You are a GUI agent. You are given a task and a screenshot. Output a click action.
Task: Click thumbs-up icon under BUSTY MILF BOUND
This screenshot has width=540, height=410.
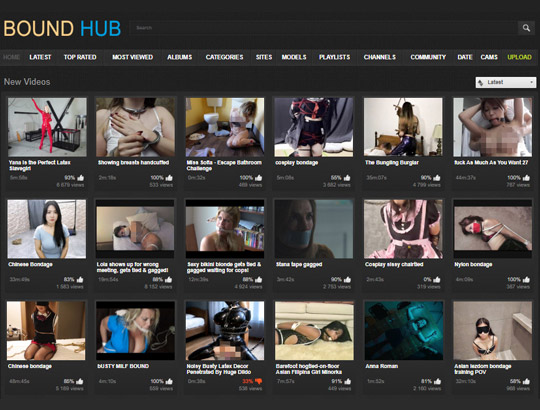click(x=169, y=381)
